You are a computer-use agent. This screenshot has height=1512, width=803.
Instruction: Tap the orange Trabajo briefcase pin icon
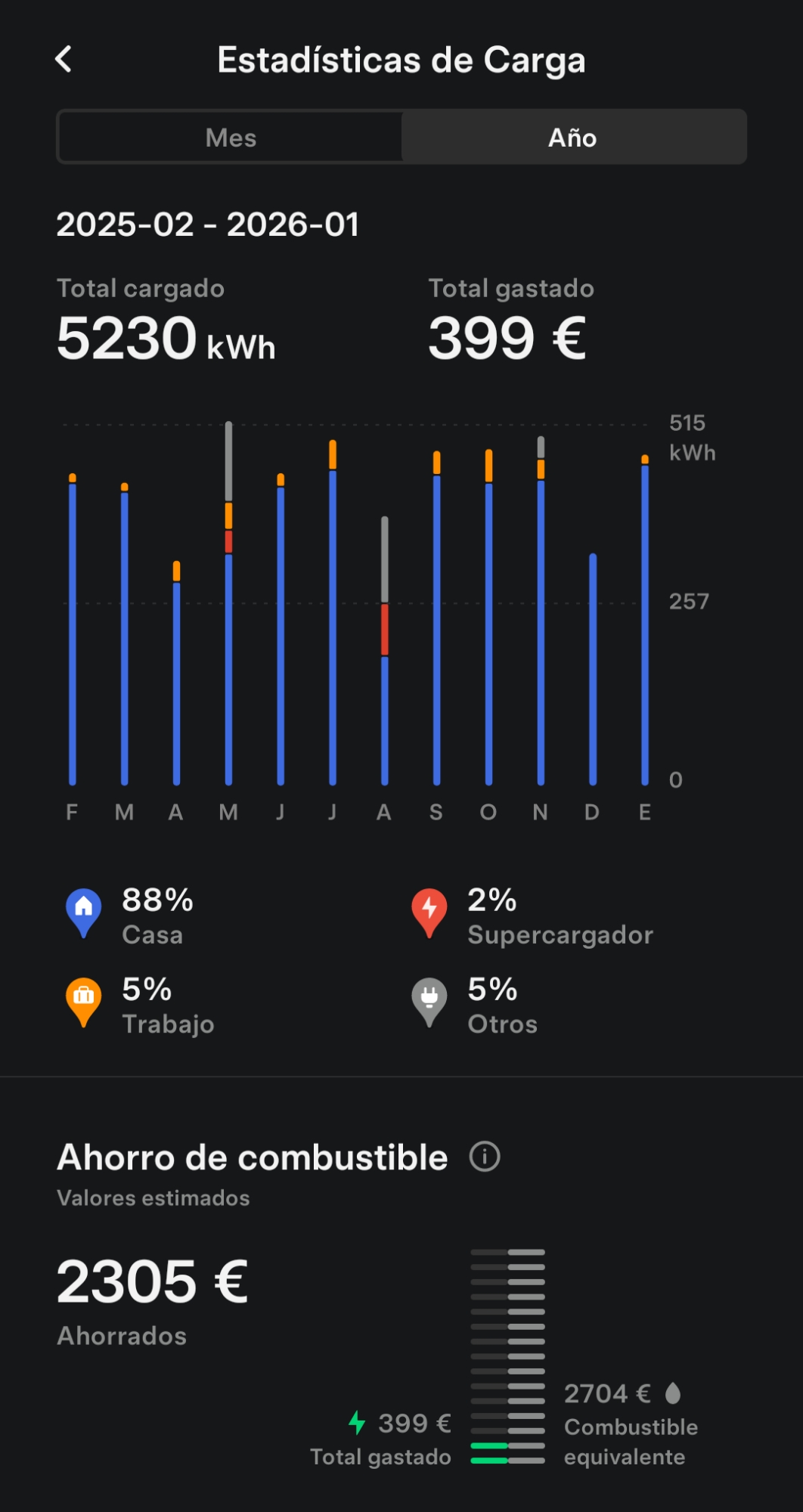[x=84, y=1000]
